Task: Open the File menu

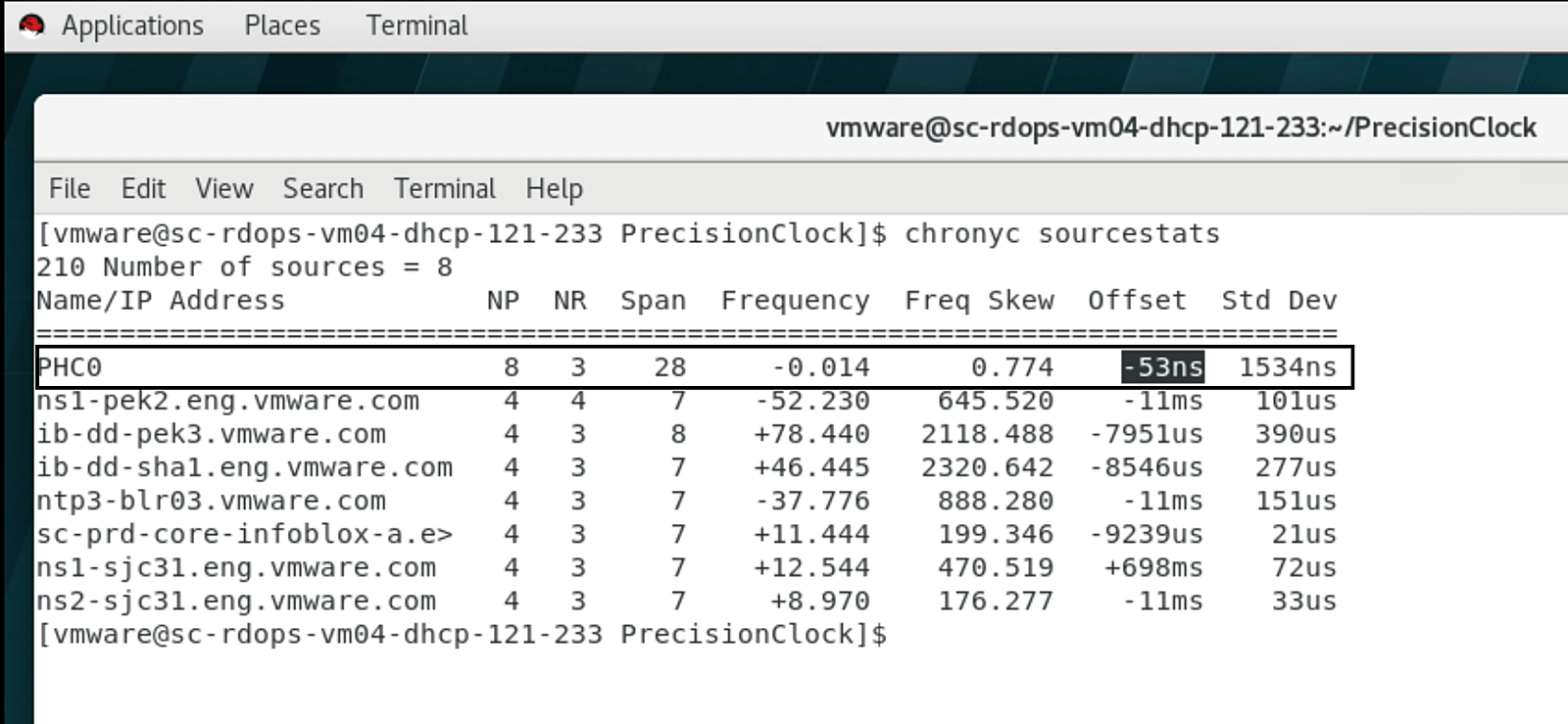Action: (70, 188)
